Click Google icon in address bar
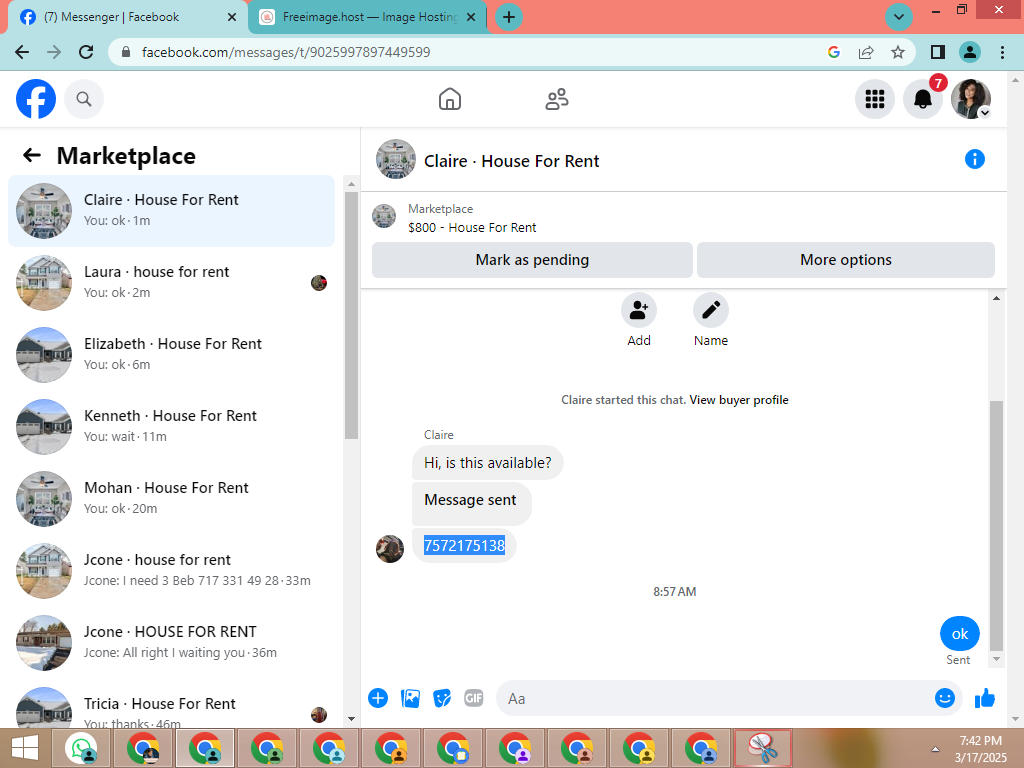This screenshot has height=768, width=1024. (x=833, y=52)
